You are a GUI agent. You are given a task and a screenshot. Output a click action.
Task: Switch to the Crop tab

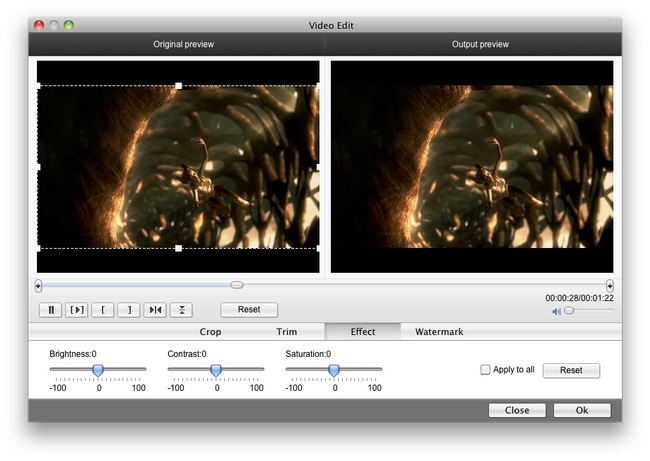tap(210, 332)
